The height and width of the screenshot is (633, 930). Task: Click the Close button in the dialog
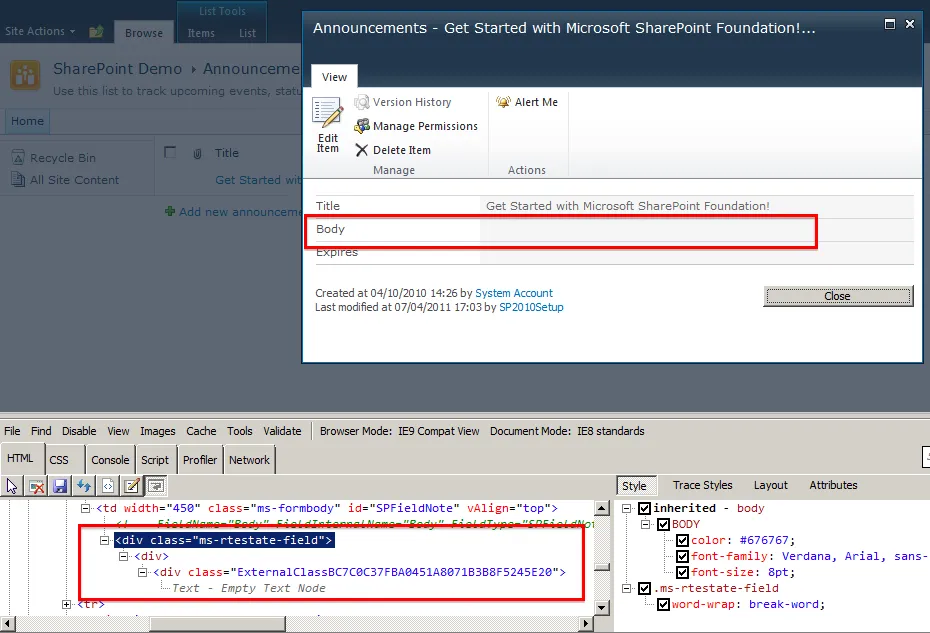click(837, 296)
